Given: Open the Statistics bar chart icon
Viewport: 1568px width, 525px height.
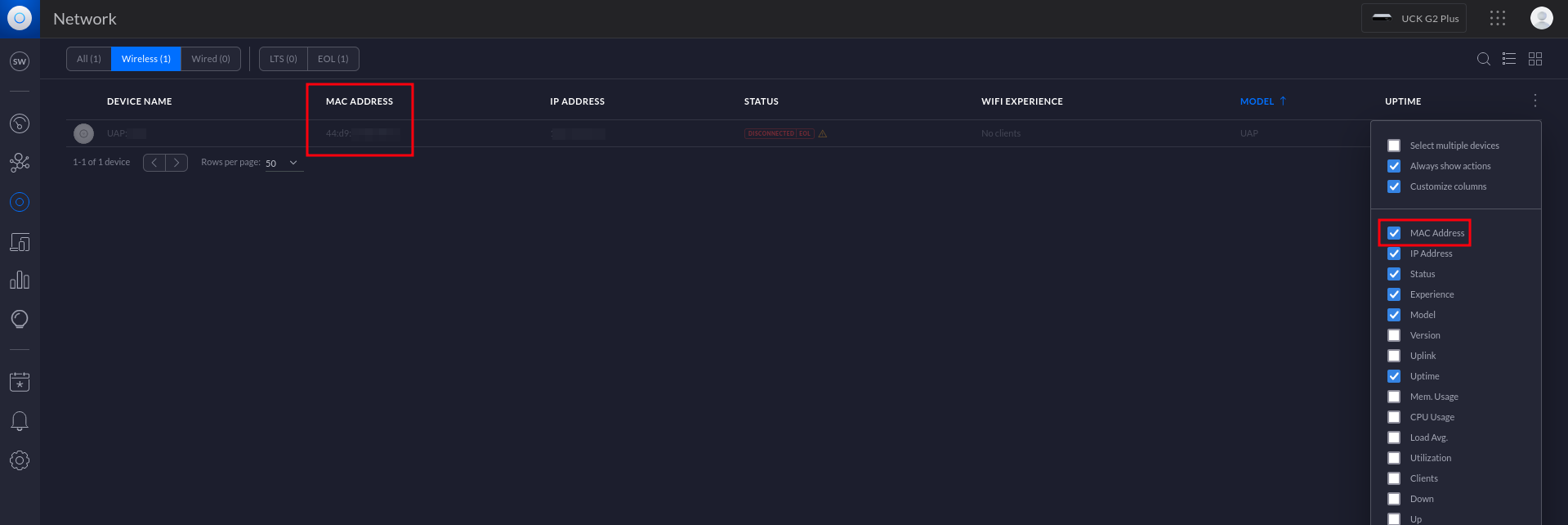Looking at the screenshot, I should (20, 280).
